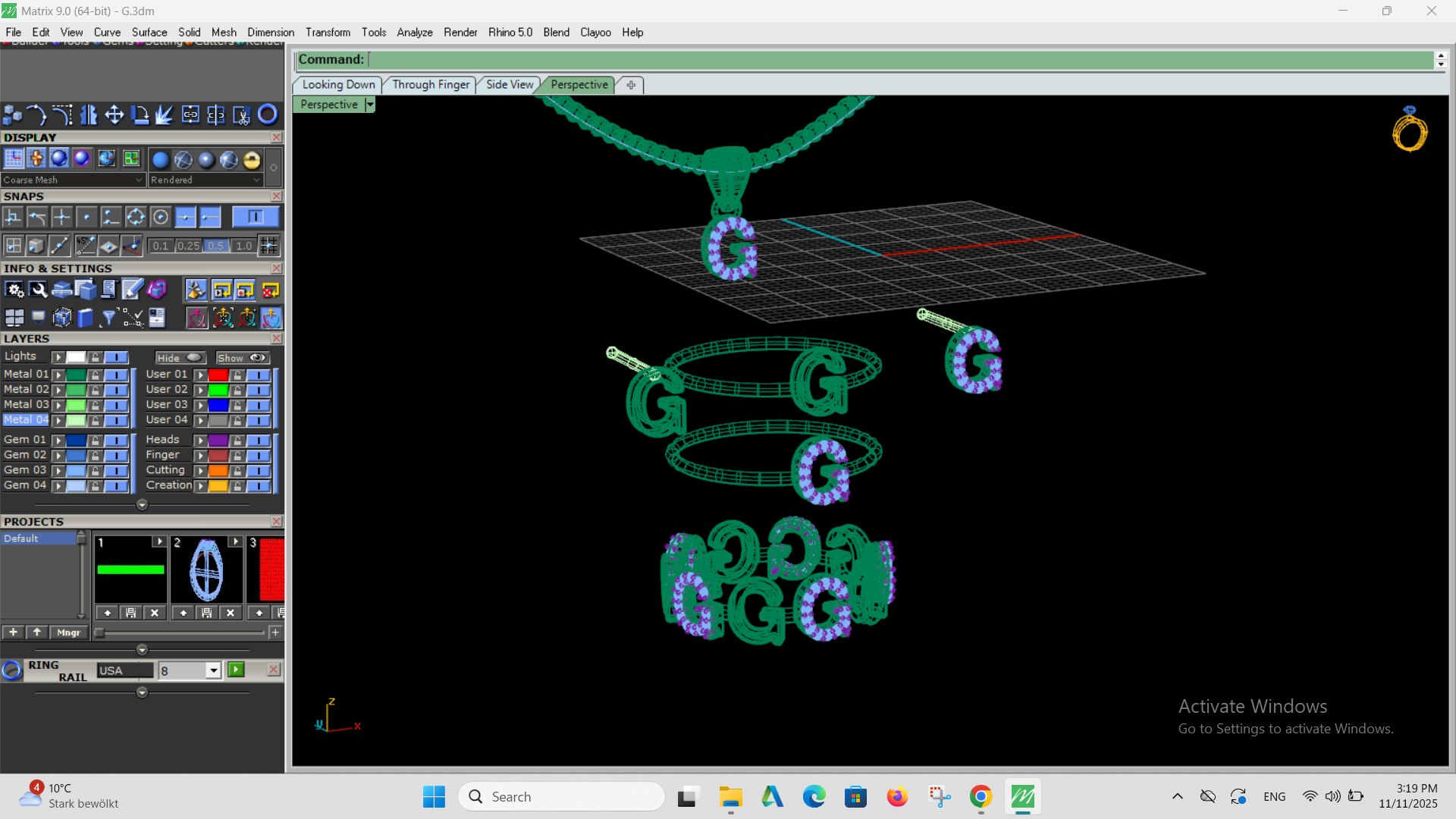
Task: Click the notepad with pencil icon
Action: point(133,290)
